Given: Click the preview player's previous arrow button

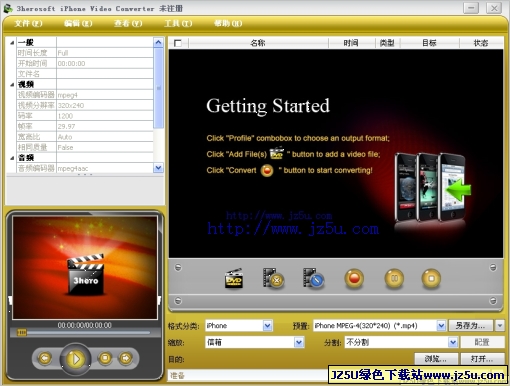Looking at the screenshot, I should (x=45, y=358).
